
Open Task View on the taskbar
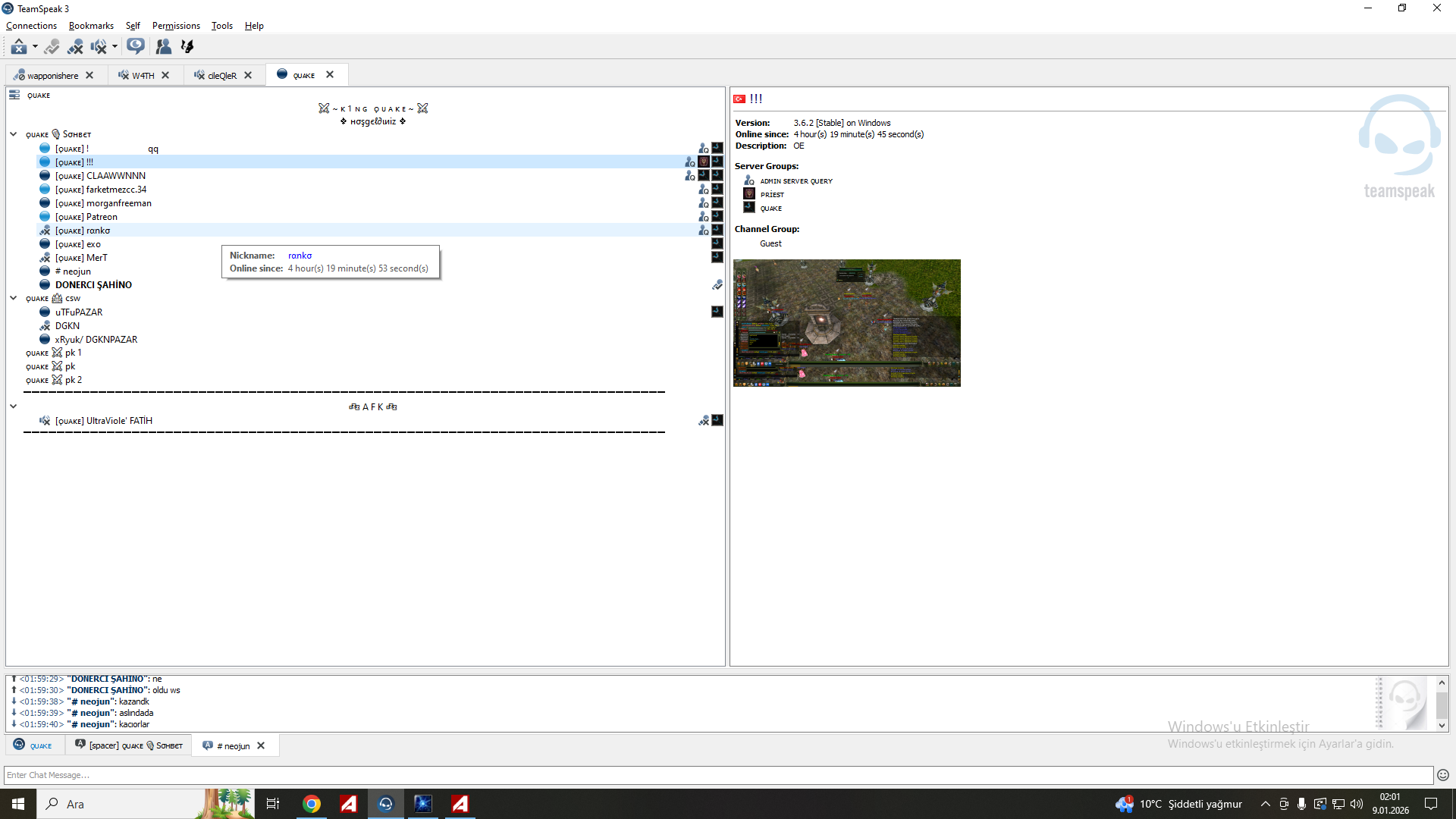point(273,804)
